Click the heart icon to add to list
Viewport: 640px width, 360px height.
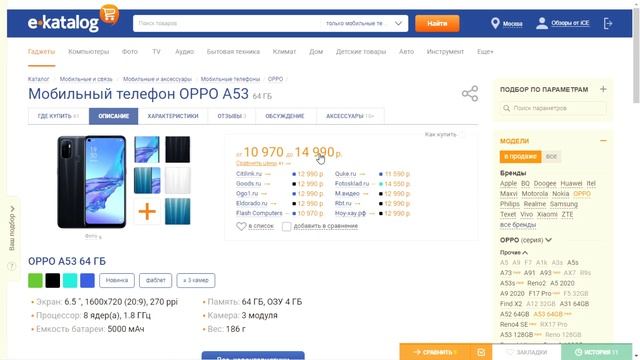tap(241, 226)
